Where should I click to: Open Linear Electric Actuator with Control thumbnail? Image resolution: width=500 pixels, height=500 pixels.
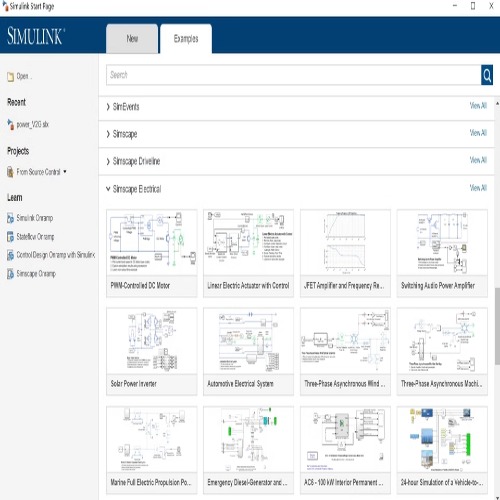pyautogui.click(x=248, y=242)
